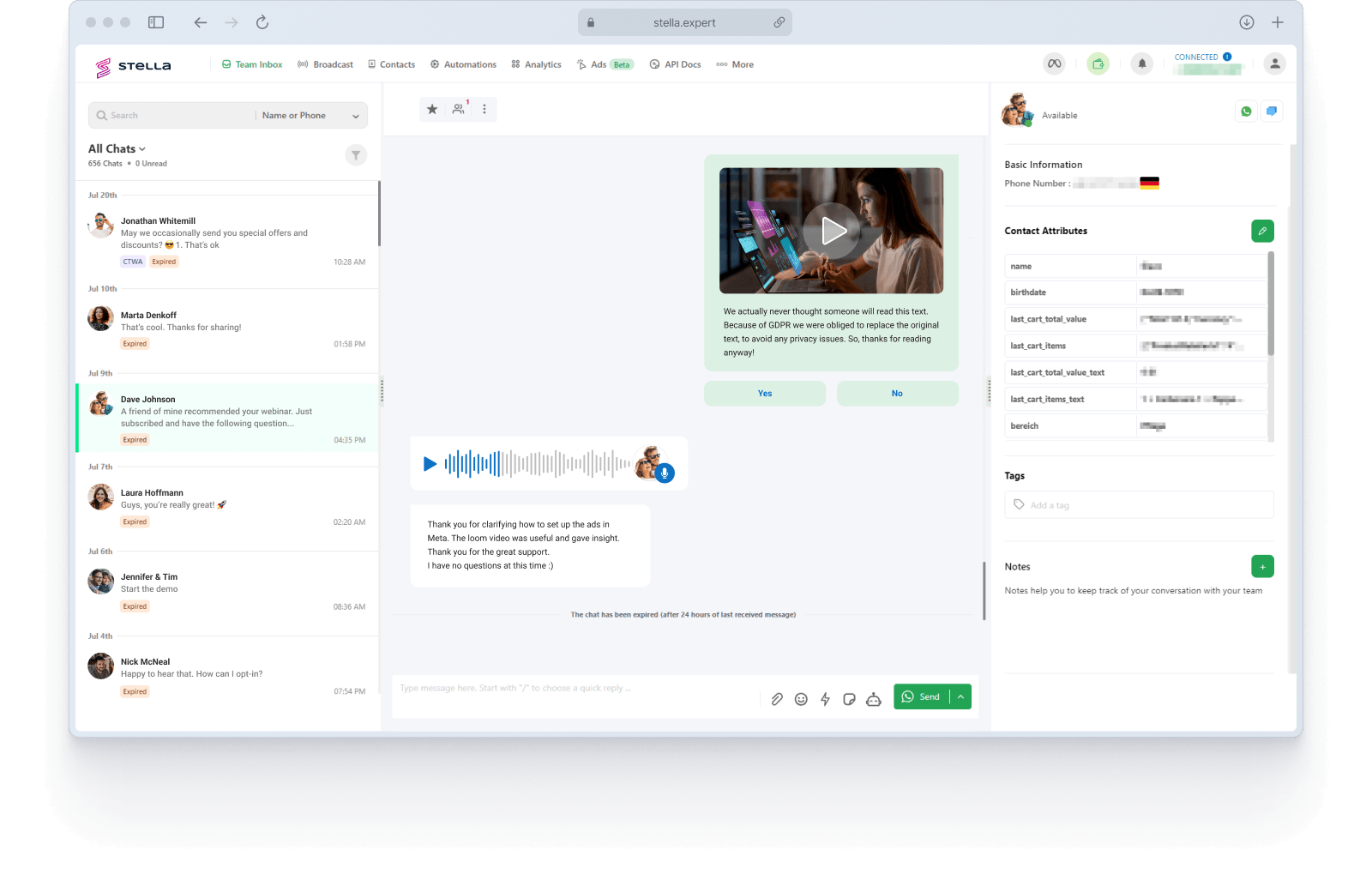Click the paperclip attachment icon
This screenshot has width=1372, height=892.
click(777, 699)
